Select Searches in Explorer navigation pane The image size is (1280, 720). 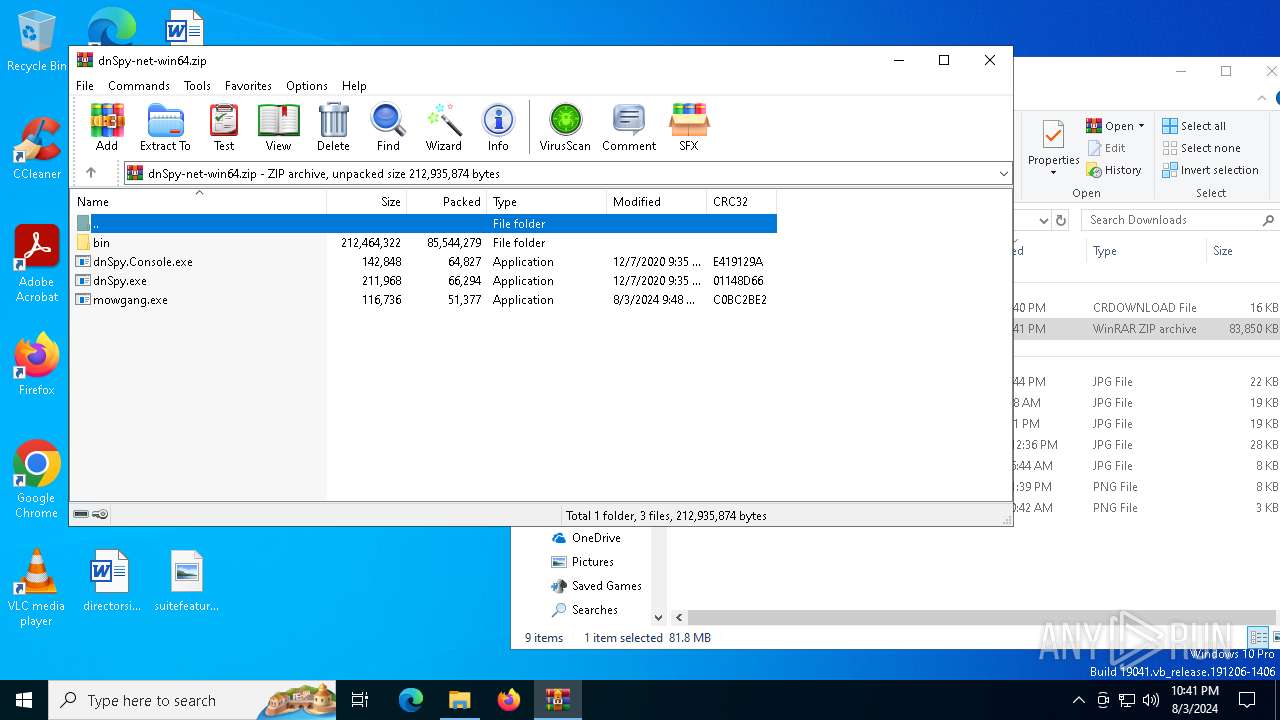(594, 610)
